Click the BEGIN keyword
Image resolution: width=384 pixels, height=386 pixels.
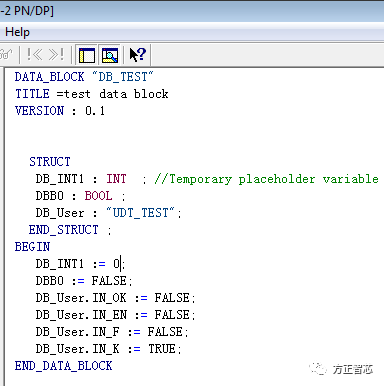pyautogui.click(x=32, y=247)
